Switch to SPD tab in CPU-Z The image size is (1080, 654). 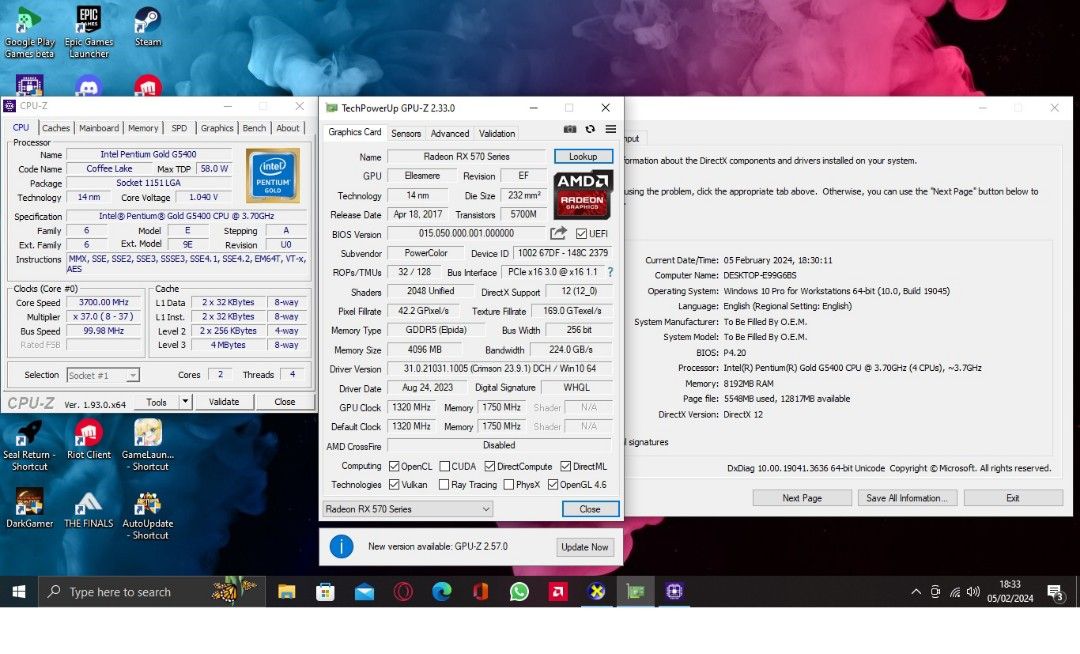pos(179,128)
